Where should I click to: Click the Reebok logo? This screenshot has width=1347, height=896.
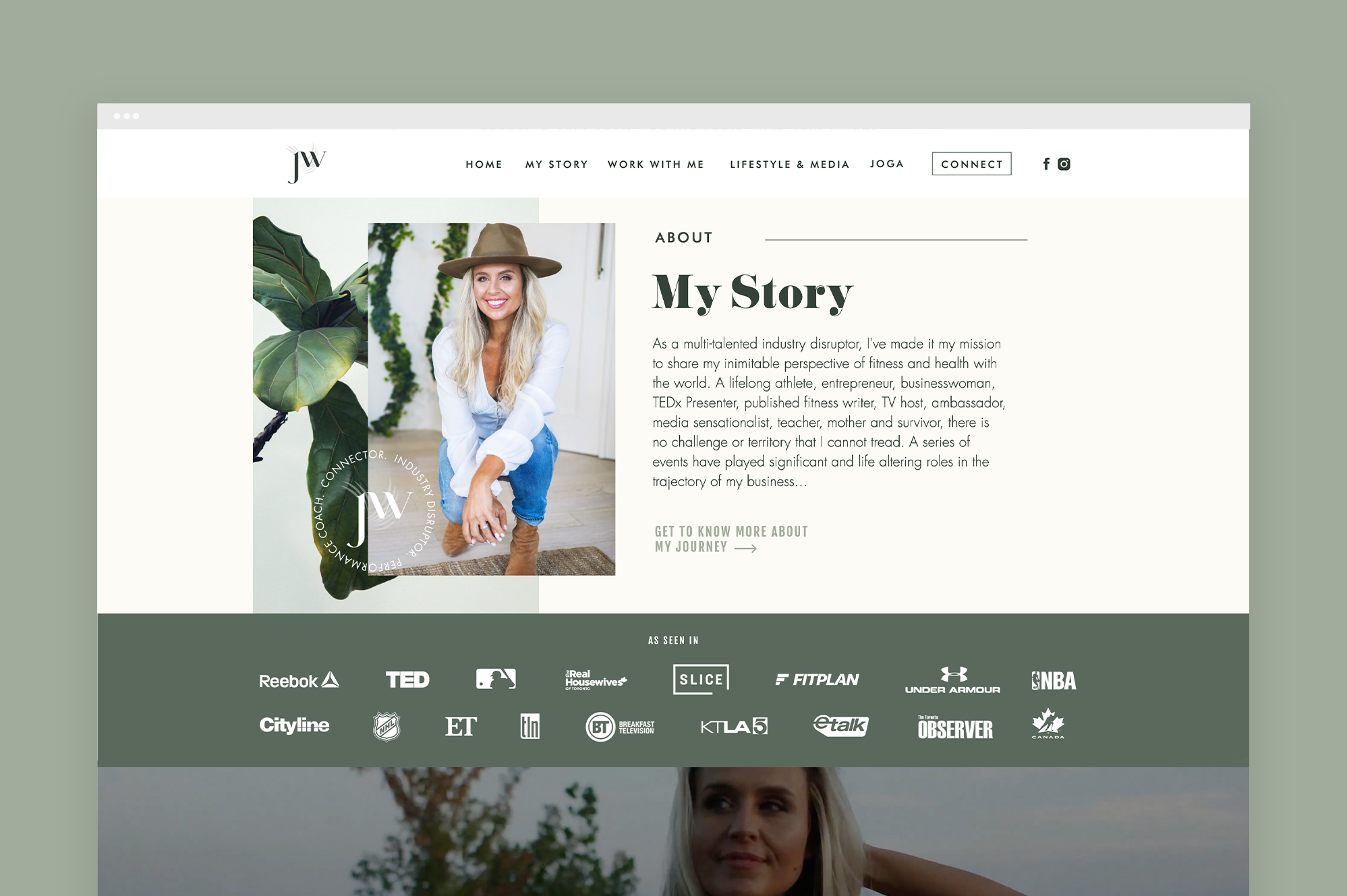[x=299, y=680]
